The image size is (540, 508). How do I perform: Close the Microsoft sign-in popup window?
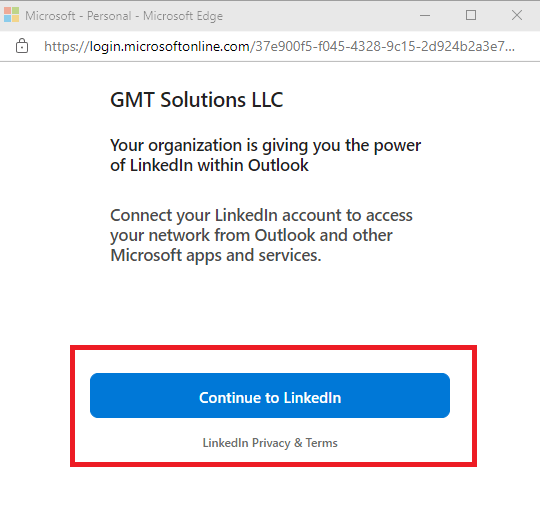[x=517, y=15]
